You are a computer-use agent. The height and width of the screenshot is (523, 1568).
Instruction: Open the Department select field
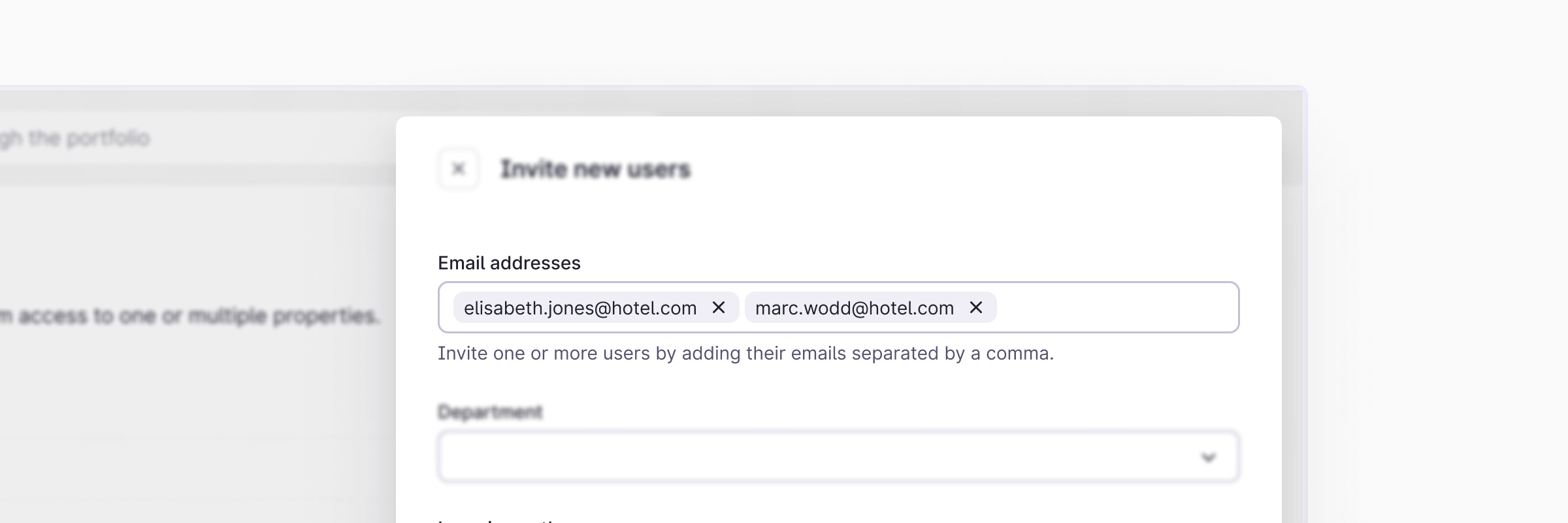coord(817,457)
